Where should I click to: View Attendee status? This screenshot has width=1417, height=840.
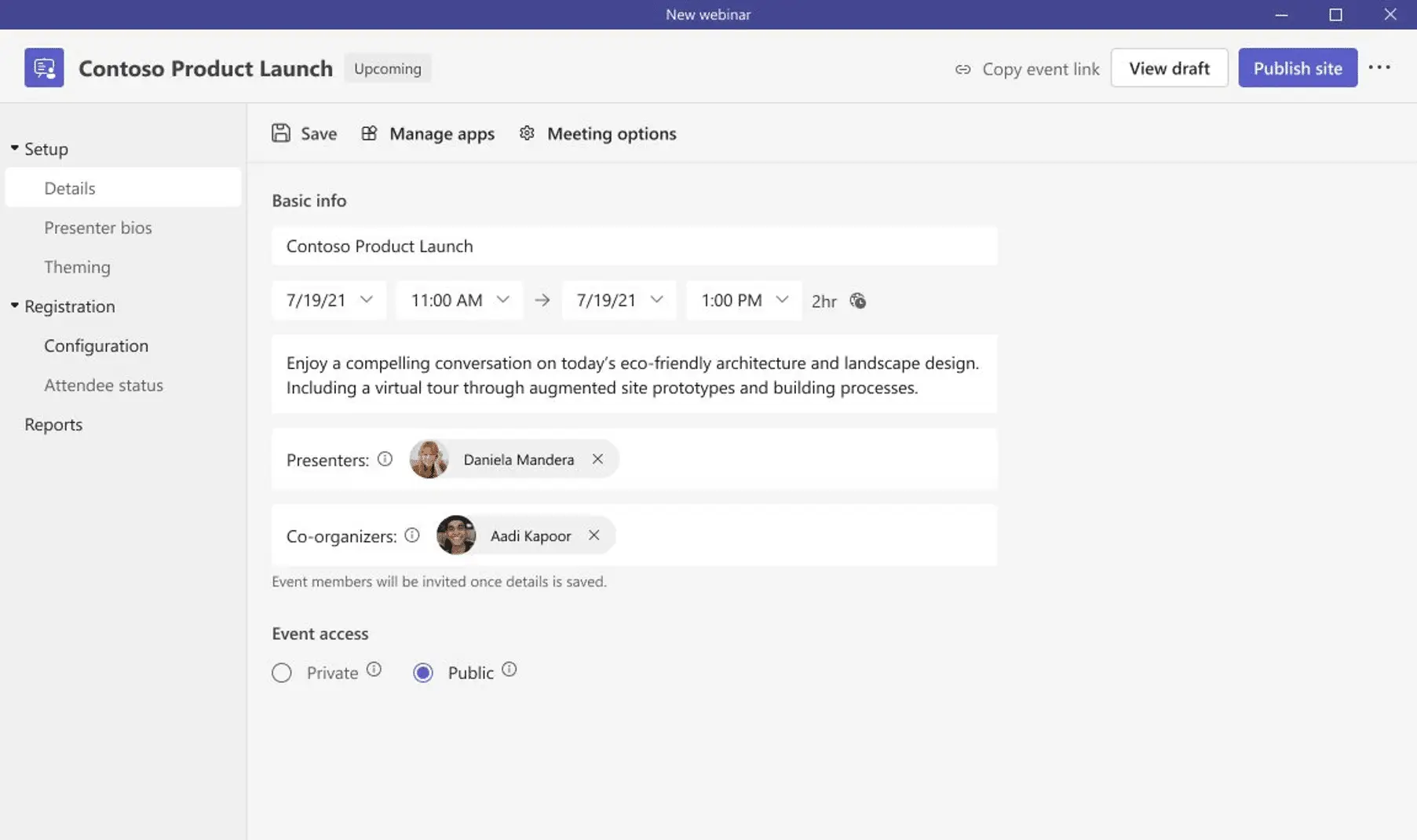pos(104,385)
